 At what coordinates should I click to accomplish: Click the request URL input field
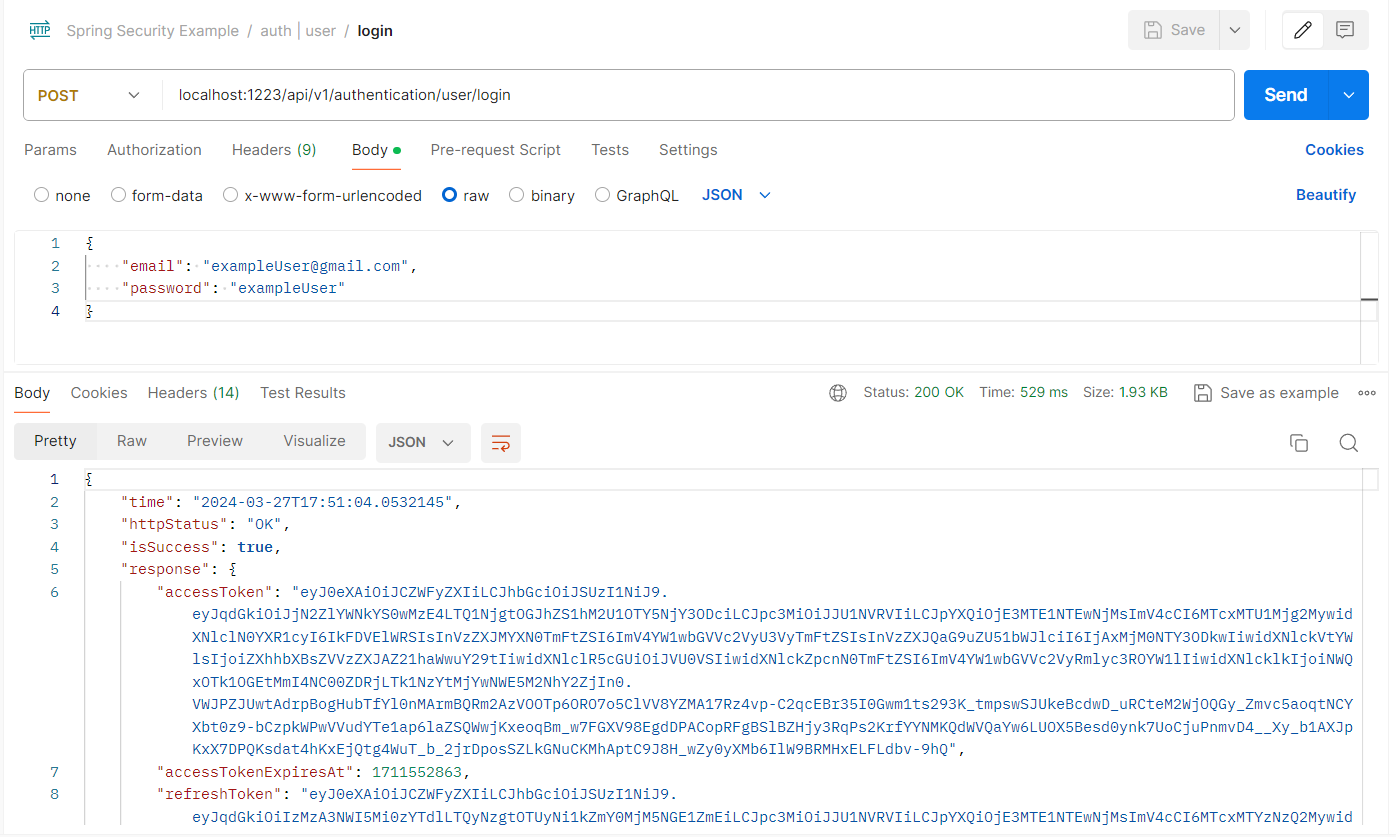click(699, 95)
